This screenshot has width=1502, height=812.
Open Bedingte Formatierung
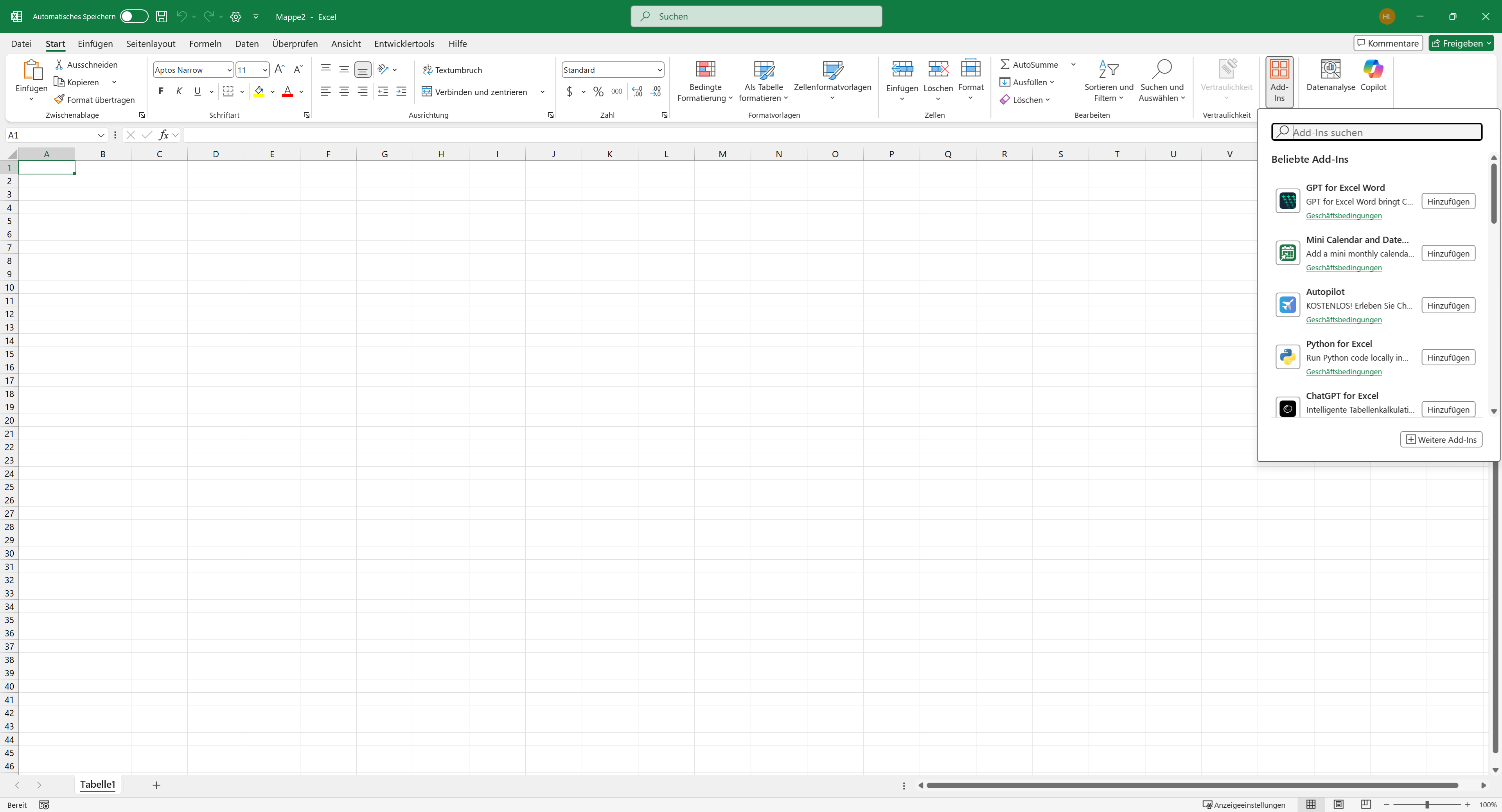click(x=705, y=81)
